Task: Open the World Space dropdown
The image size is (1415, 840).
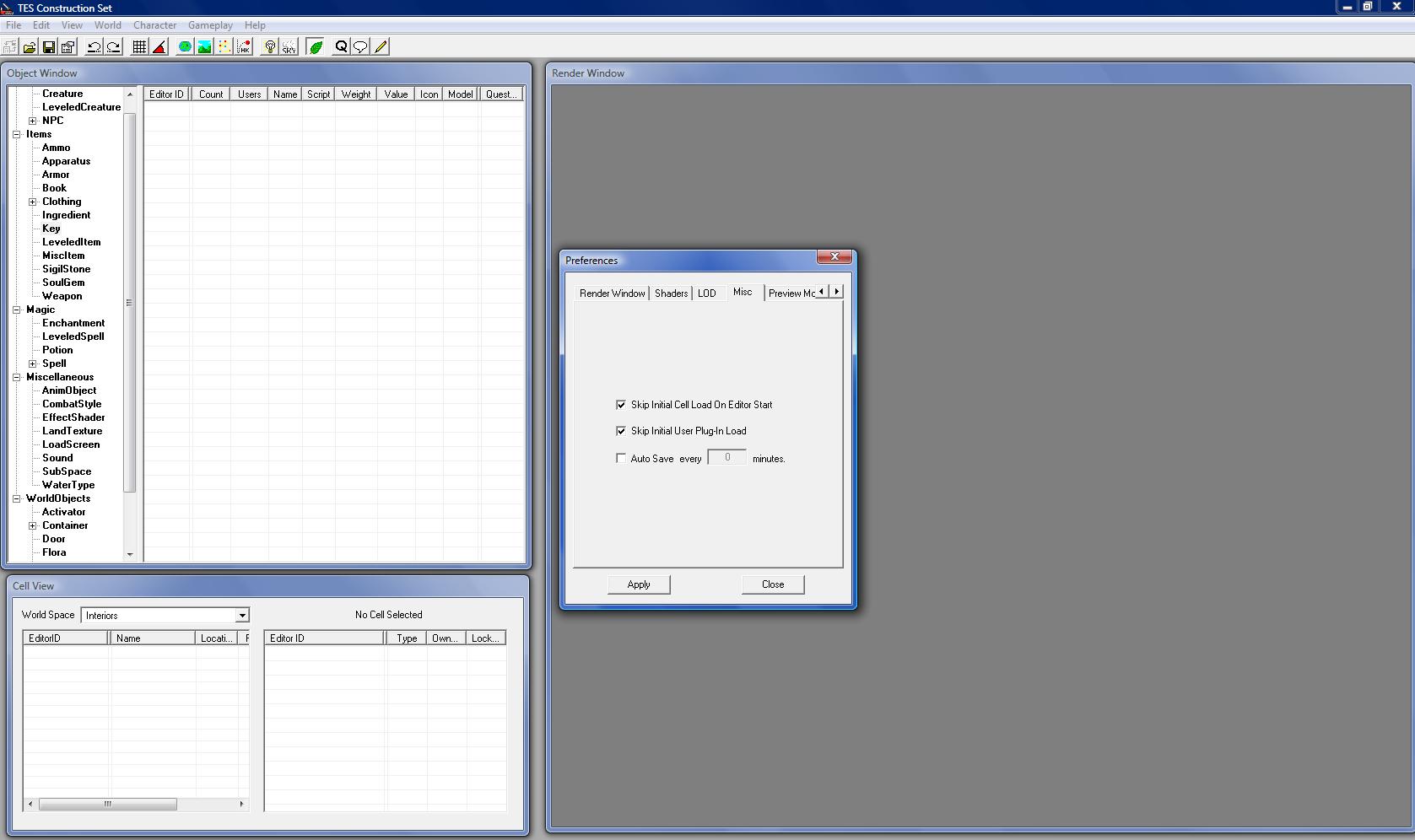Action: coord(242,616)
